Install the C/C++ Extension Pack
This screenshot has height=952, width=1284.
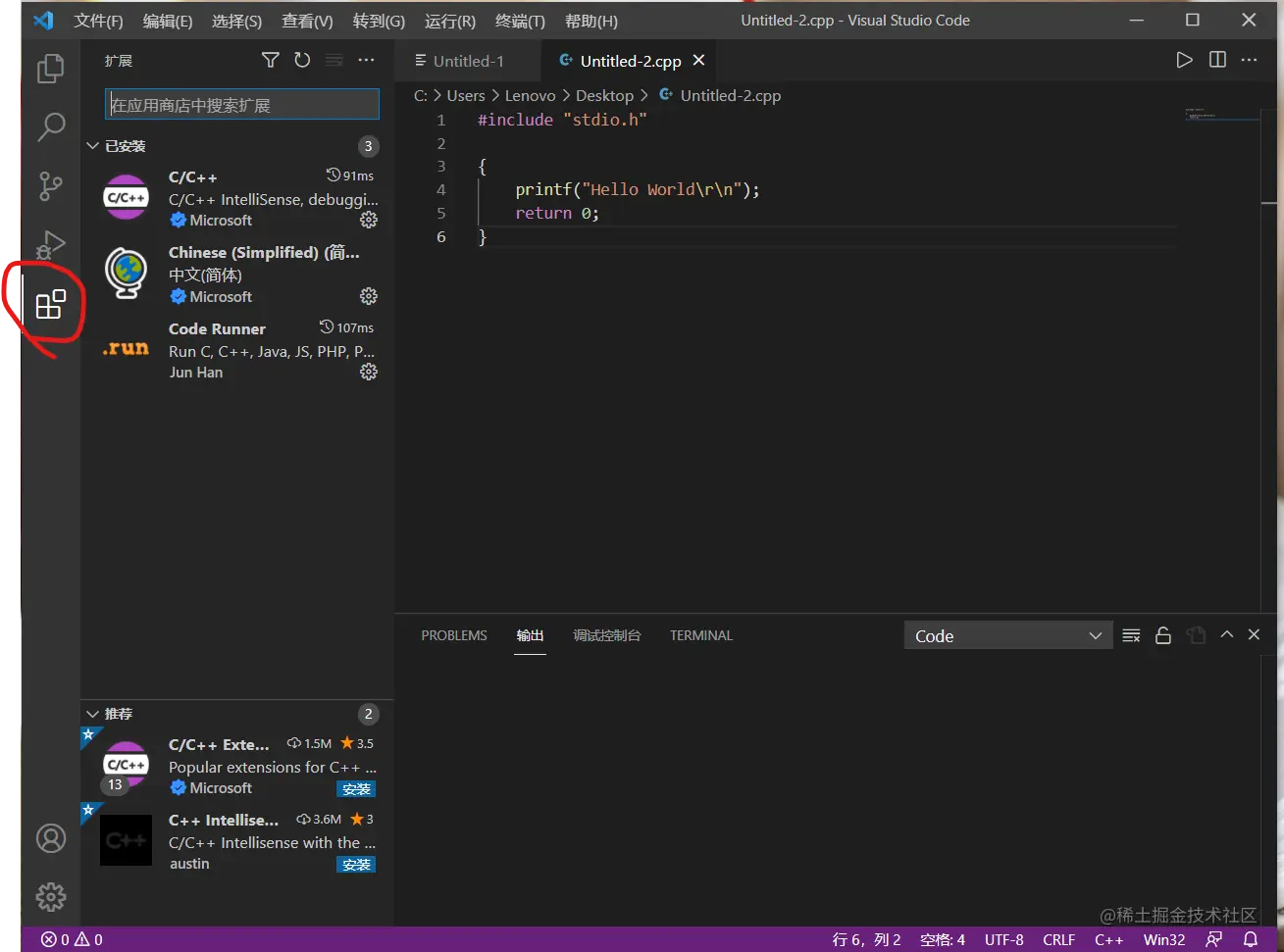click(x=356, y=789)
